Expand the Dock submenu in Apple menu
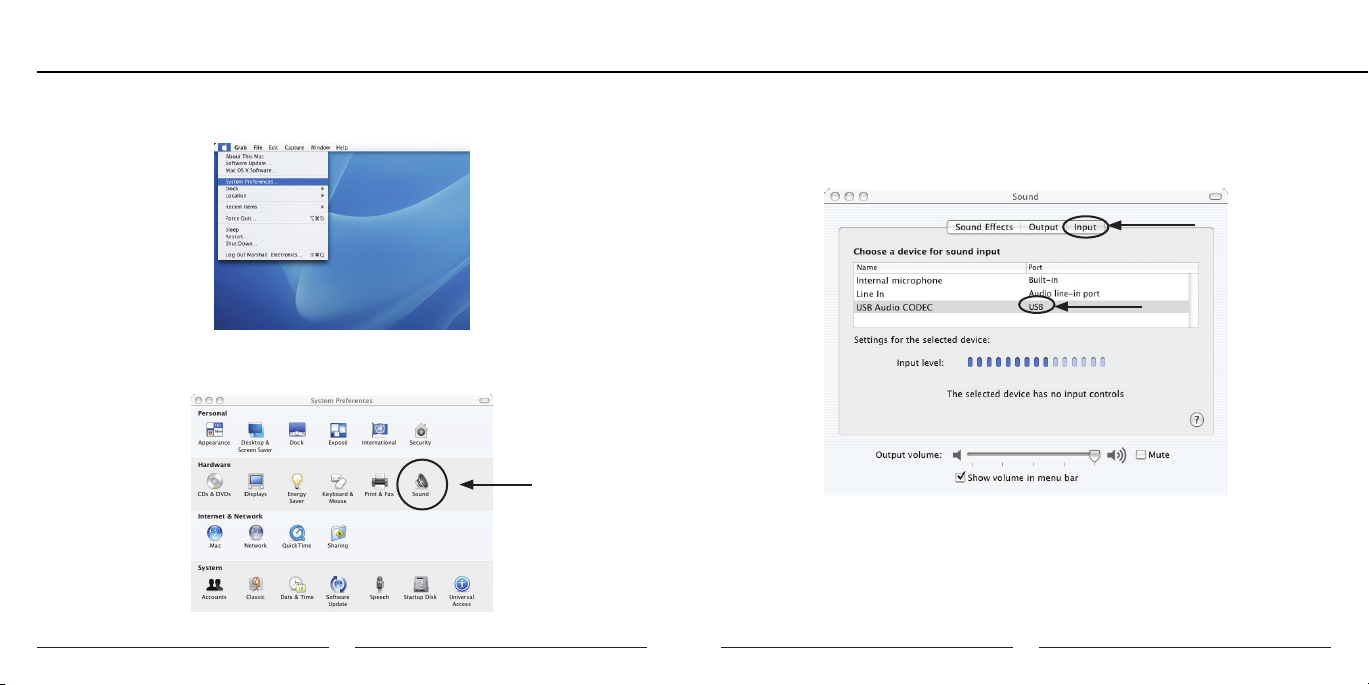The image size is (1369, 685). click(x=273, y=189)
